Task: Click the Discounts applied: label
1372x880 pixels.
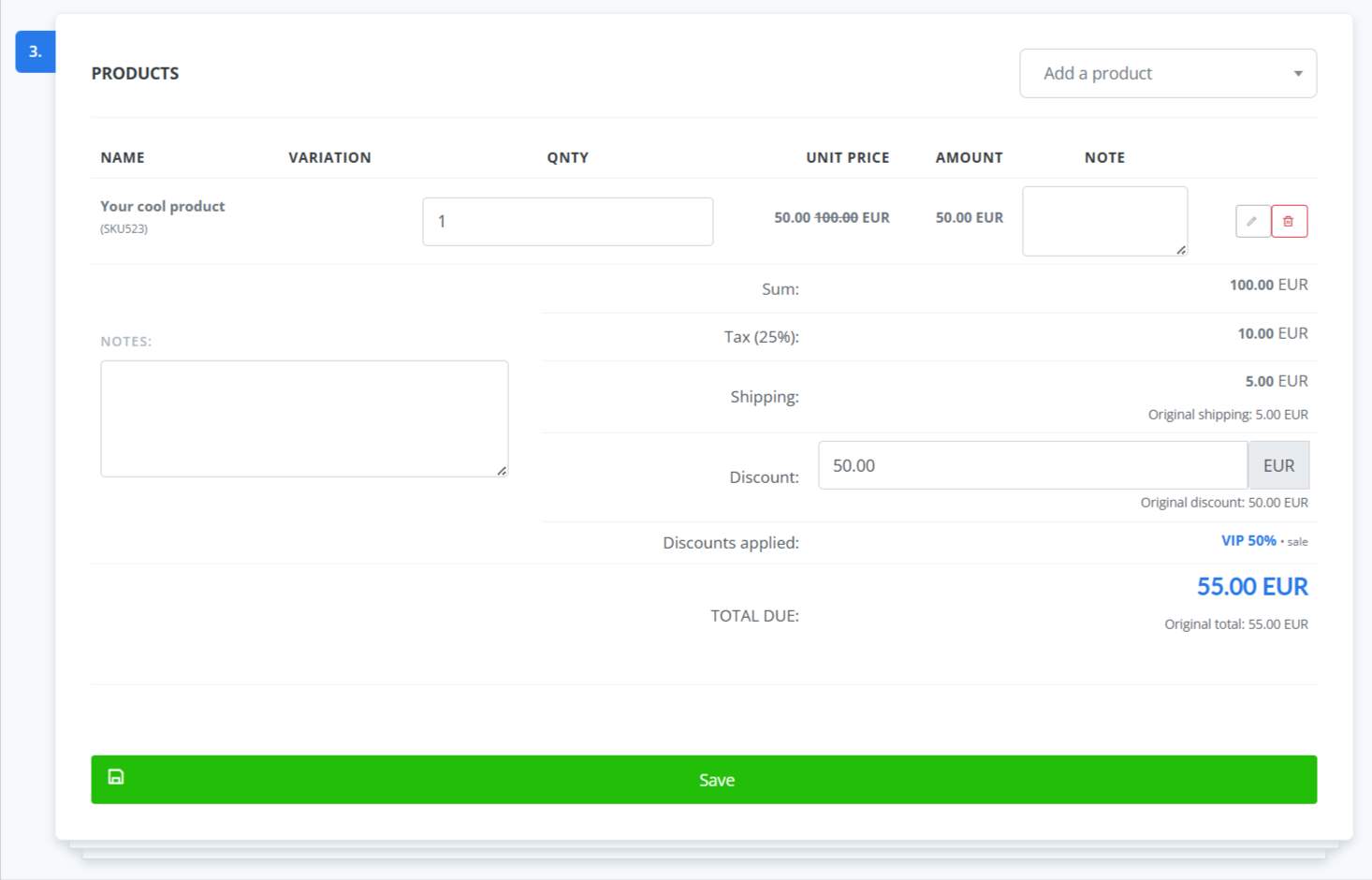Action: [731, 543]
